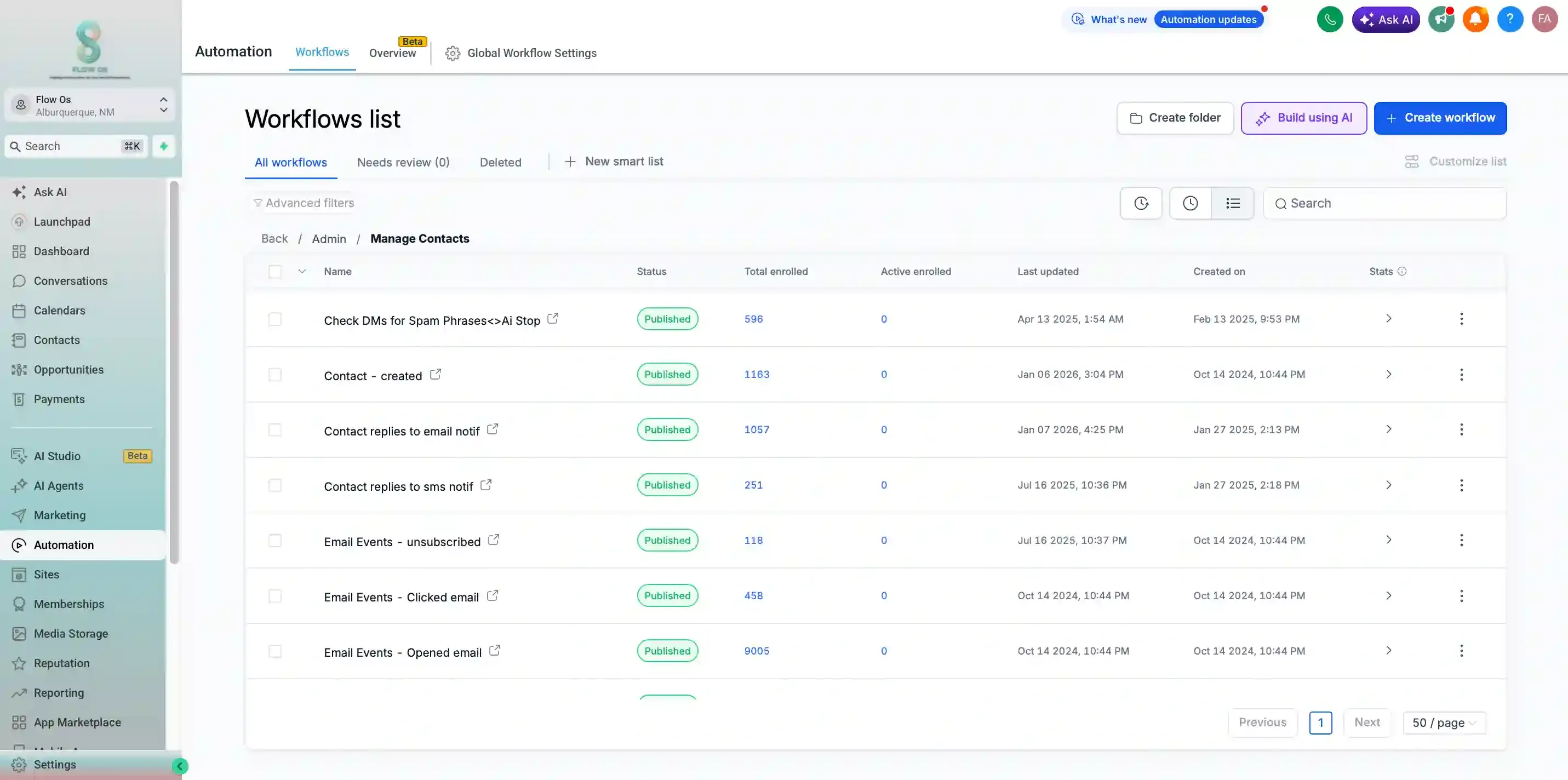Open the megaphone announcements icon
This screenshot has height=780, width=1568.
[1441, 20]
